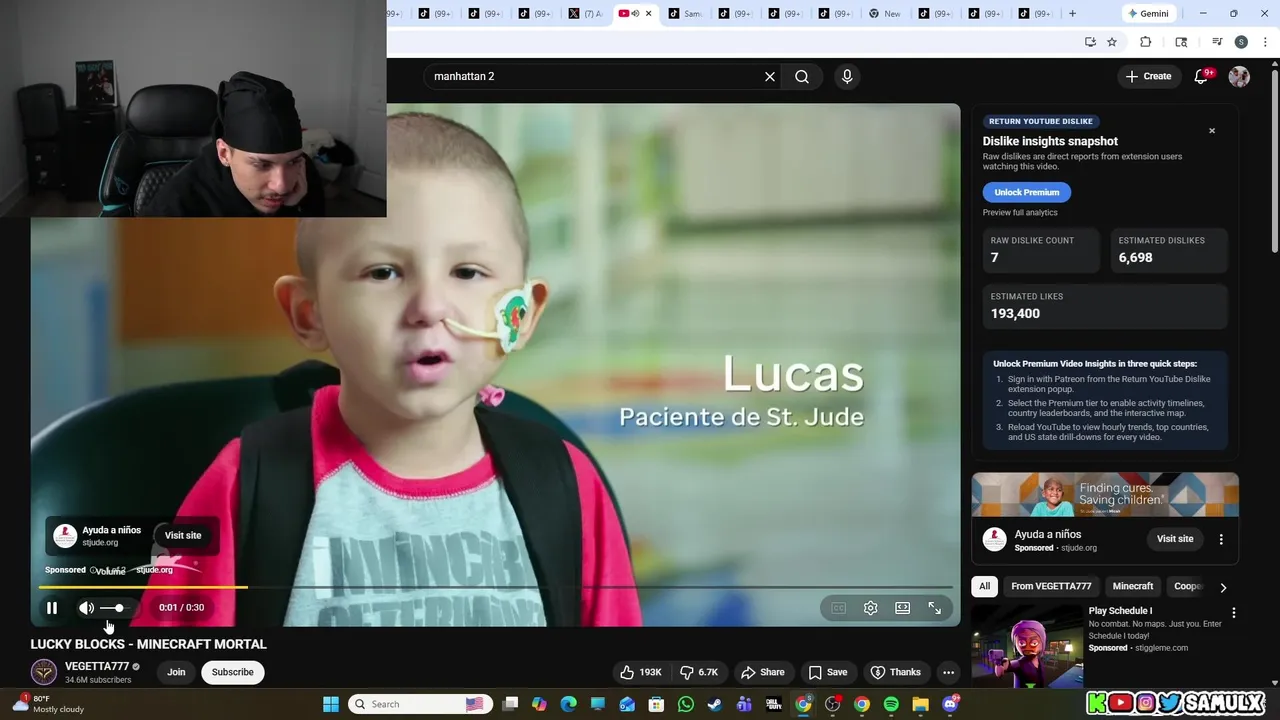
Task: Open Preview full analytics link
Action: 1020,213
